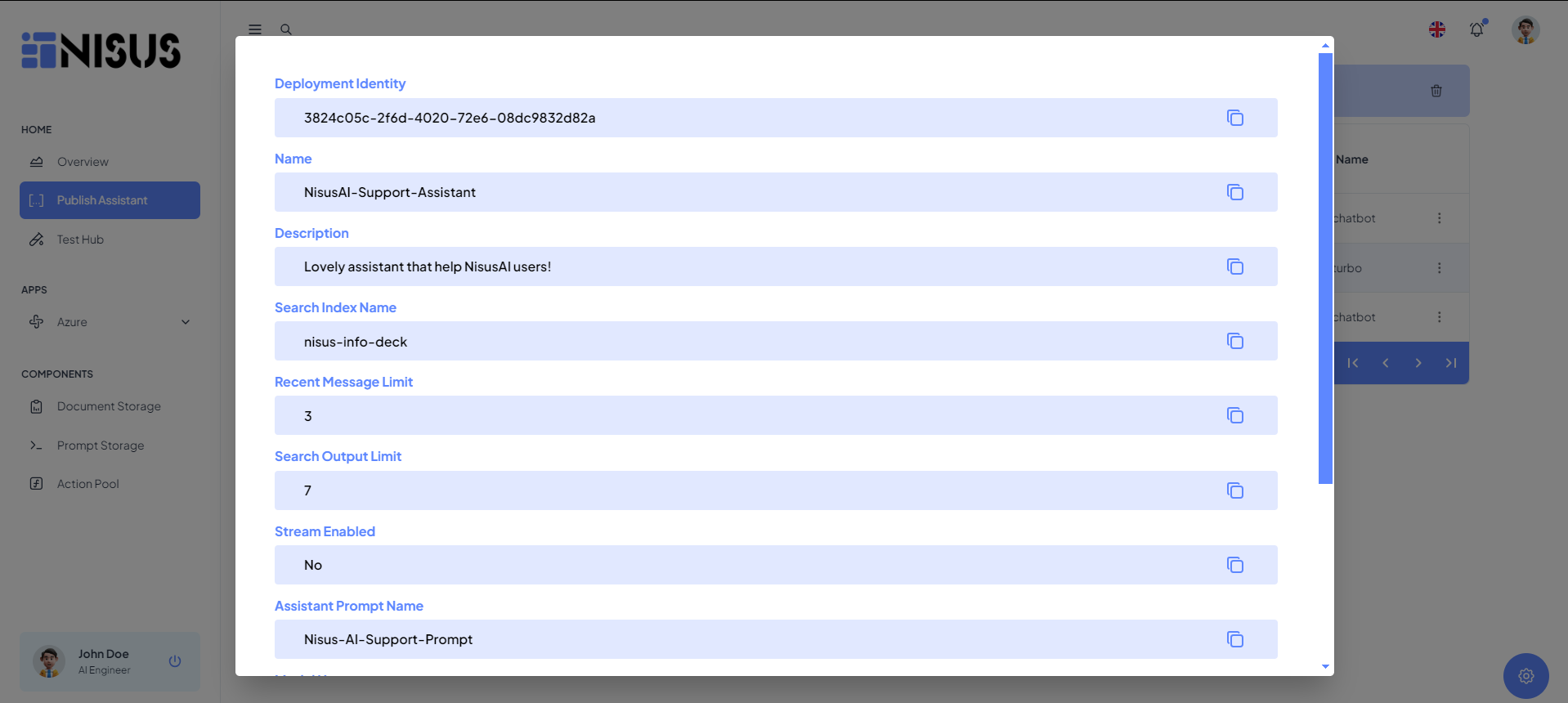Image resolution: width=1568 pixels, height=703 pixels.
Task: Open row options for the turbo row
Action: [1440, 268]
